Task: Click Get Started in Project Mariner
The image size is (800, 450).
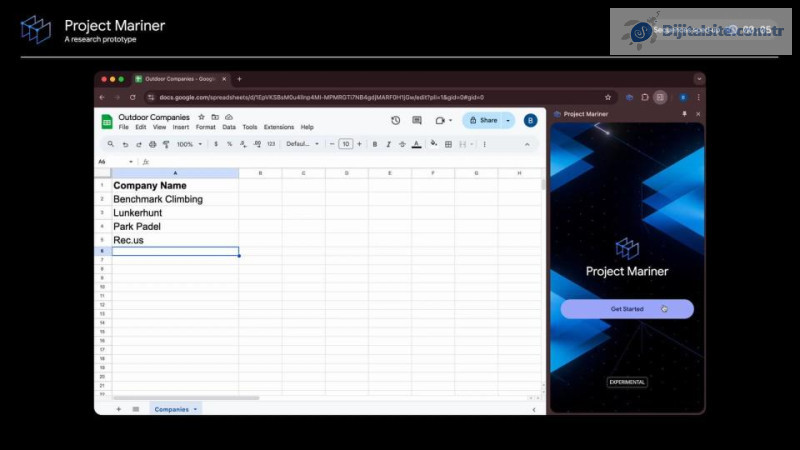Action: 627,309
